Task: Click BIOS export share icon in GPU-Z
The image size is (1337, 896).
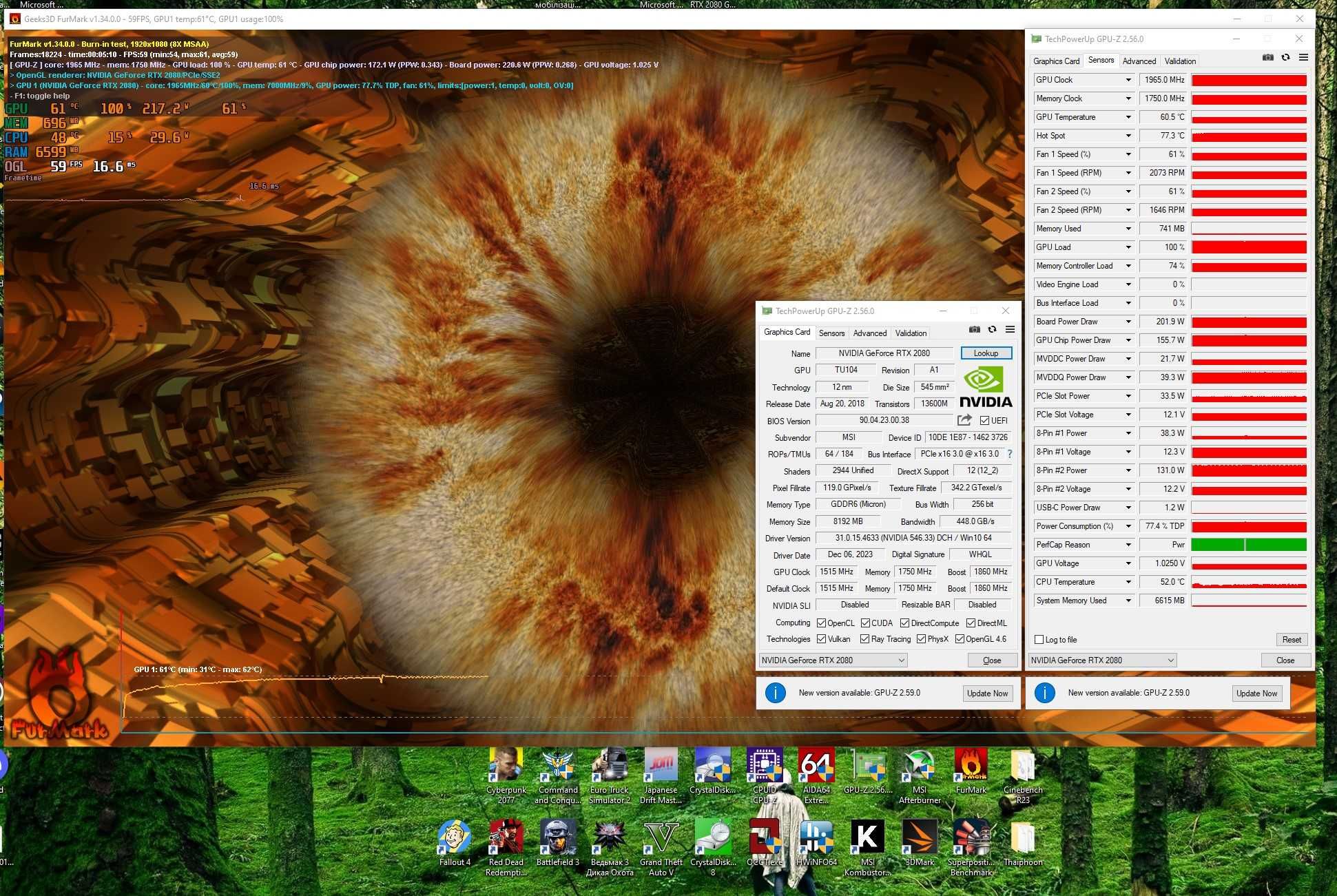Action: (964, 420)
